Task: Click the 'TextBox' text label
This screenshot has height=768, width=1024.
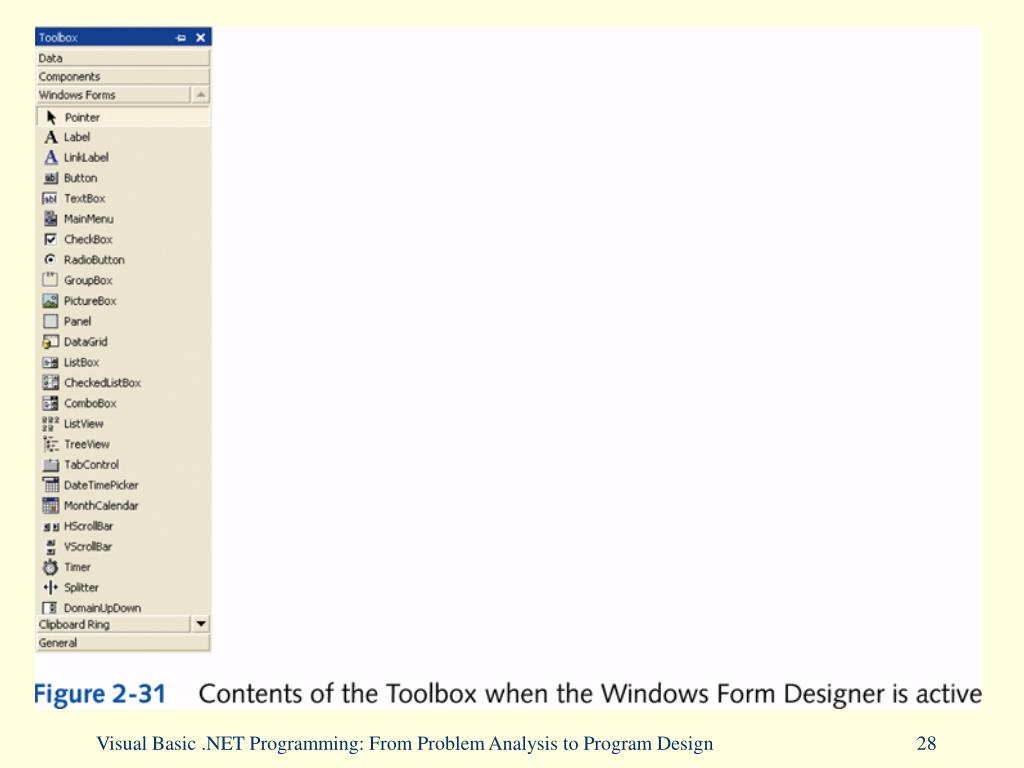Action: 84,199
